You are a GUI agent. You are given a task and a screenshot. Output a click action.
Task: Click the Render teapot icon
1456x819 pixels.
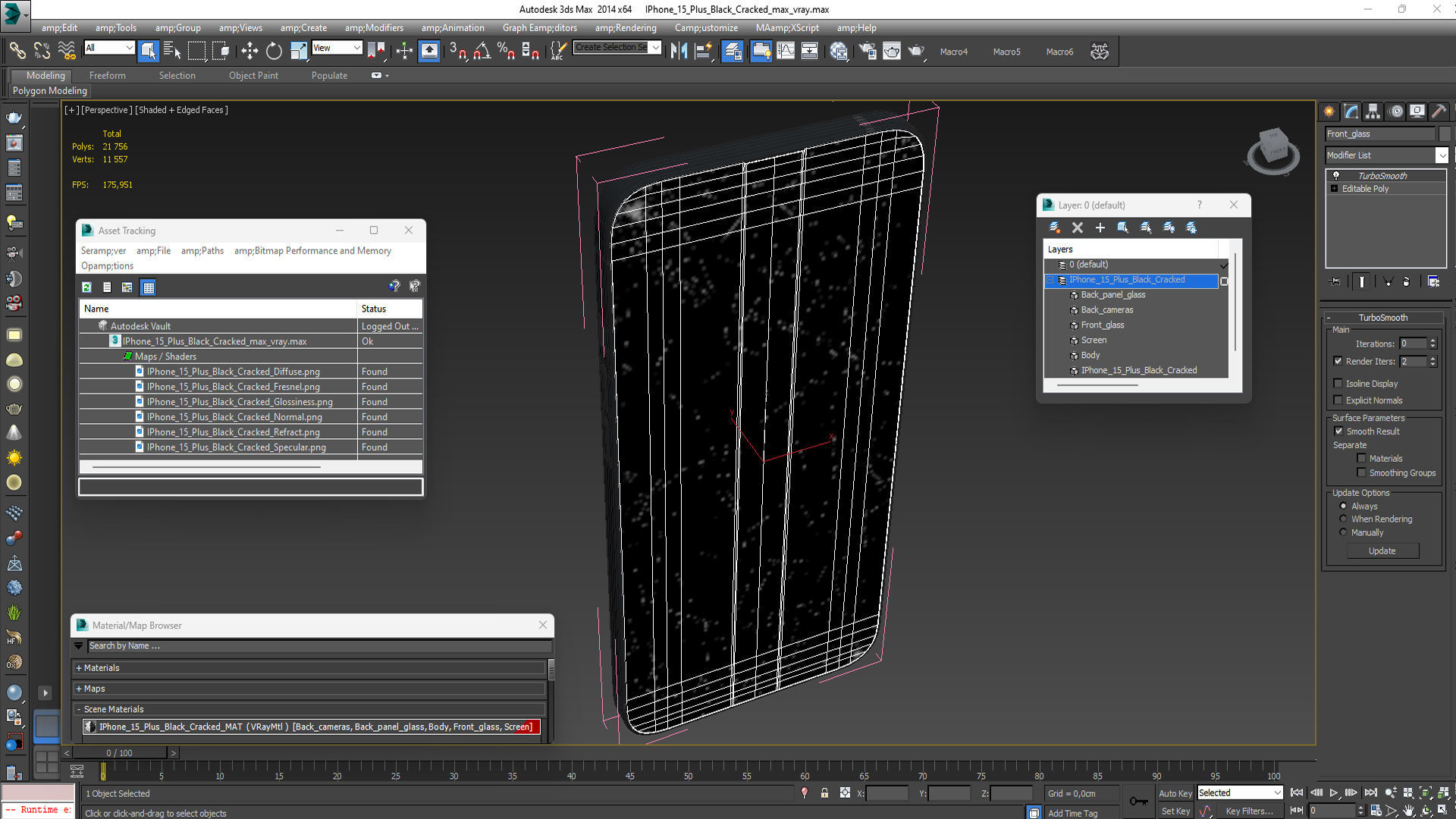[x=916, y=51]
